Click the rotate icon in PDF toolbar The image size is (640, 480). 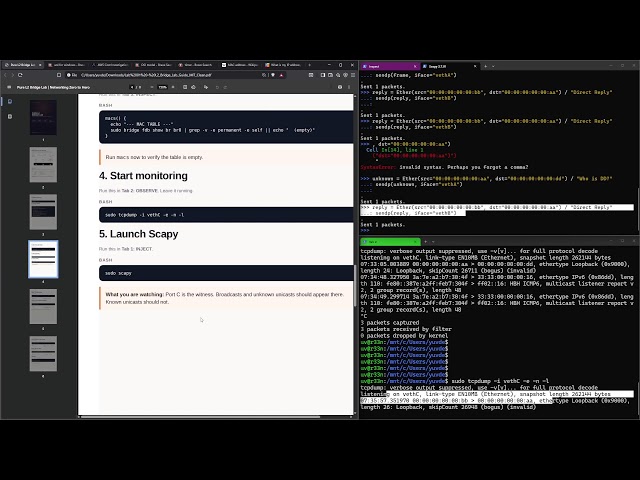[193, 87]
